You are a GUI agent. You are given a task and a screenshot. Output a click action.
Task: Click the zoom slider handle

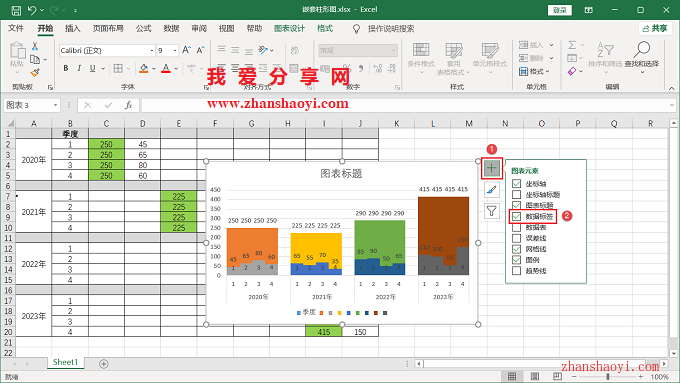608,376
